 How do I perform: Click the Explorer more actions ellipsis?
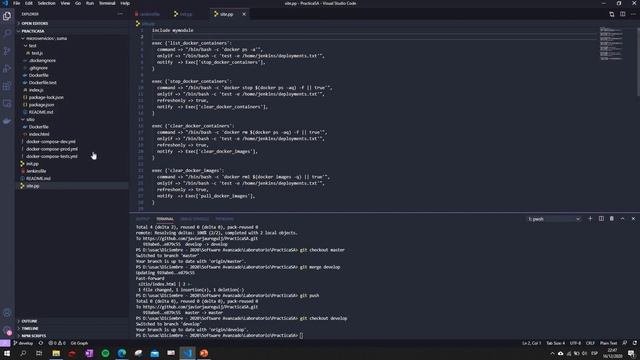(120, 14)
